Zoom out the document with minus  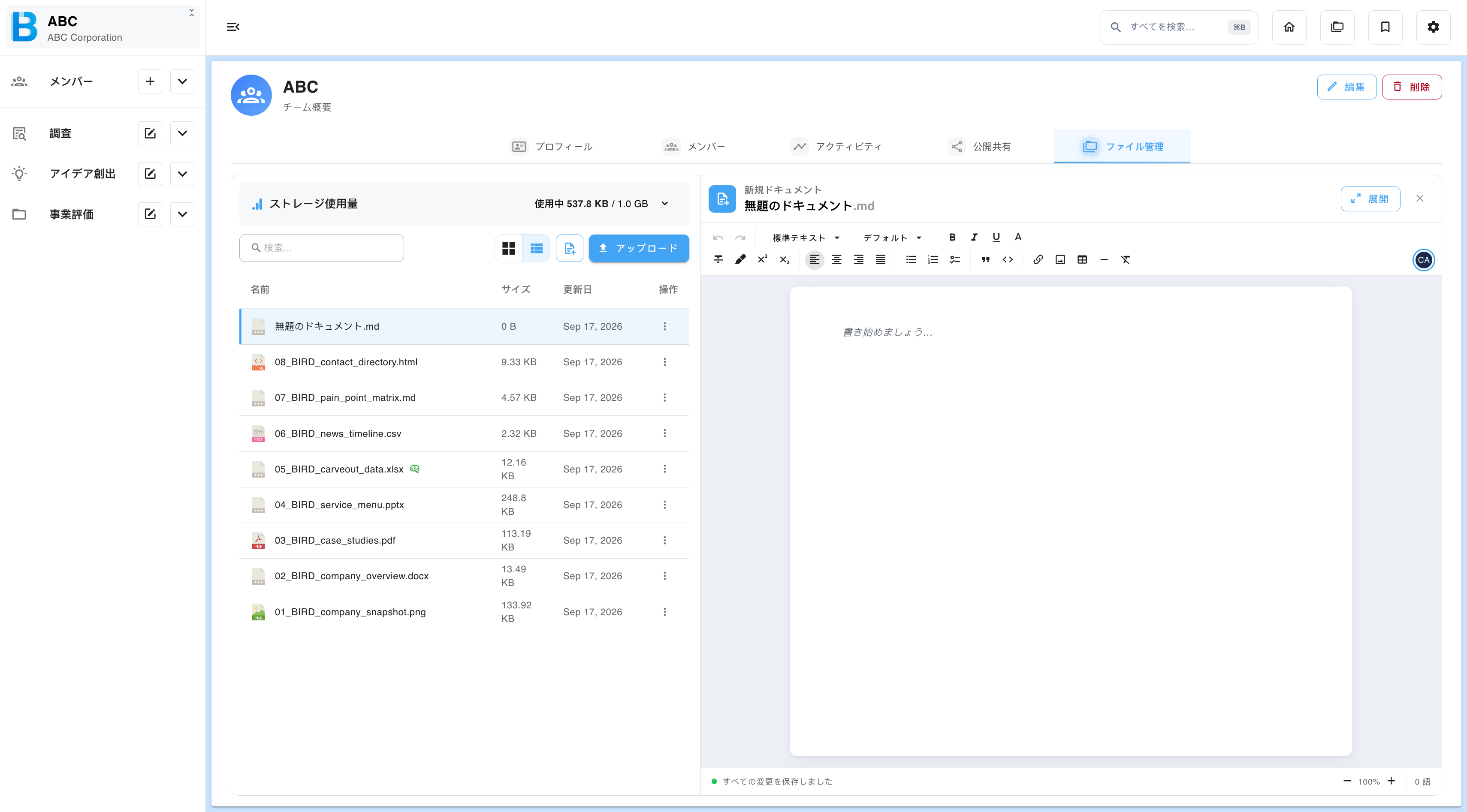click(x=1347, y=781)
